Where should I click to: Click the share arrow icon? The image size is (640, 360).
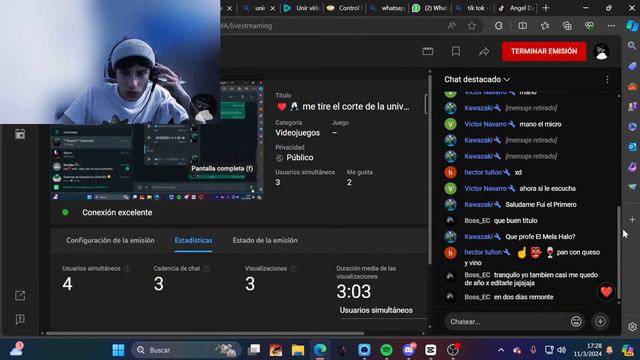(484, 51)
